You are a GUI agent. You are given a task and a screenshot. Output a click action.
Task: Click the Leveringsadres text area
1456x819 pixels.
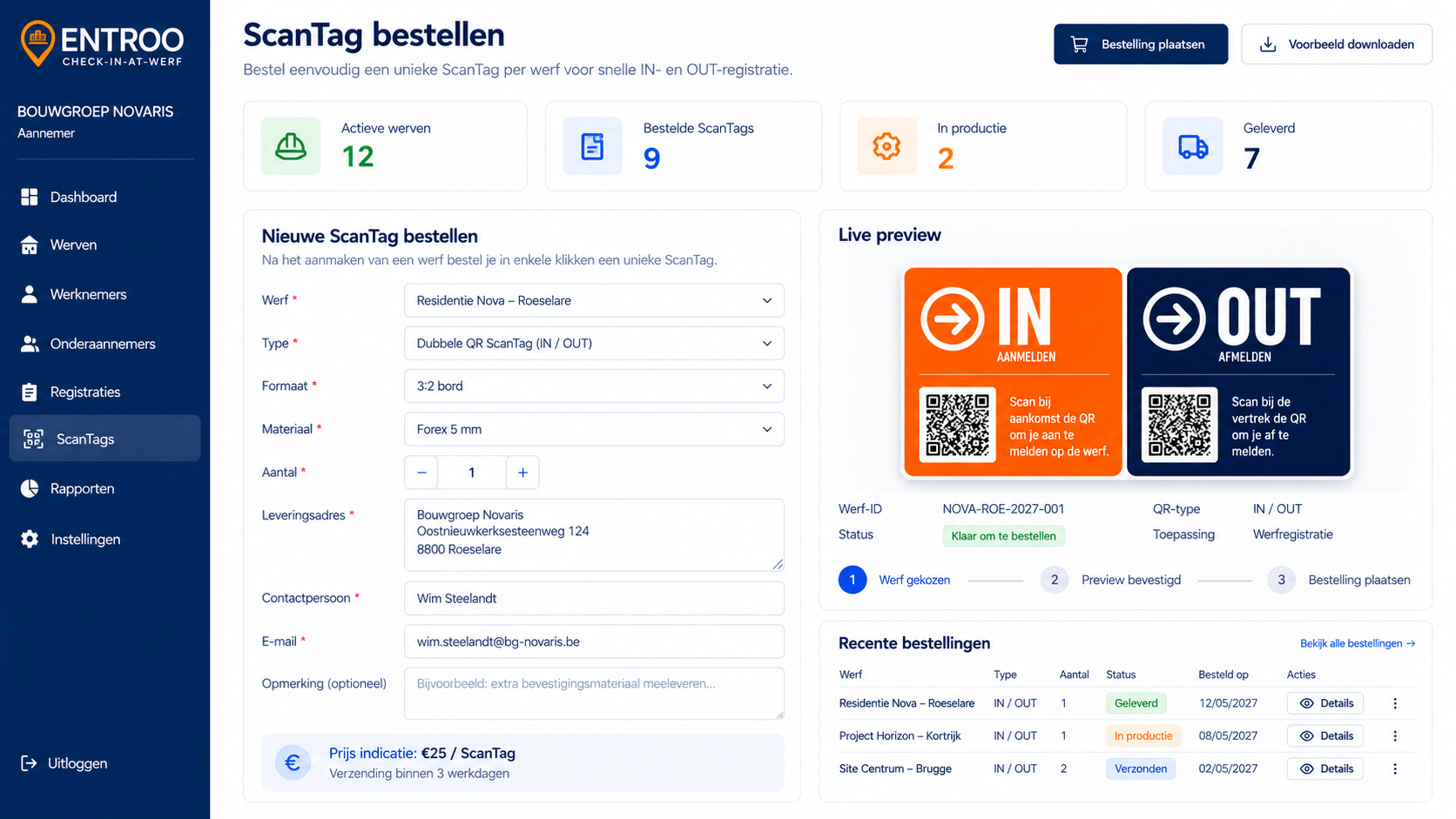(x=594, y=534)
